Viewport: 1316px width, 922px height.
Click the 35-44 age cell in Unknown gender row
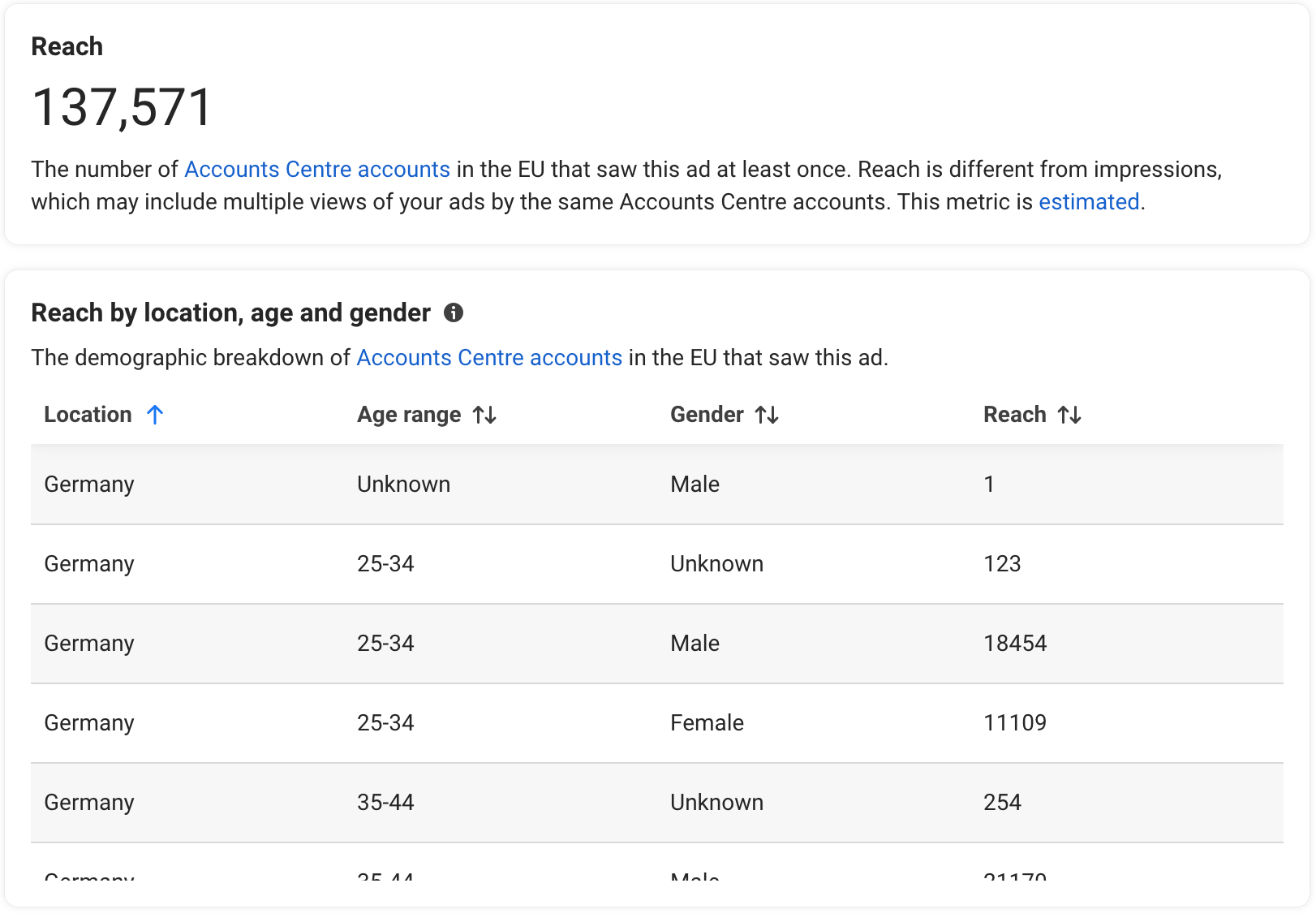coord(385,803)
